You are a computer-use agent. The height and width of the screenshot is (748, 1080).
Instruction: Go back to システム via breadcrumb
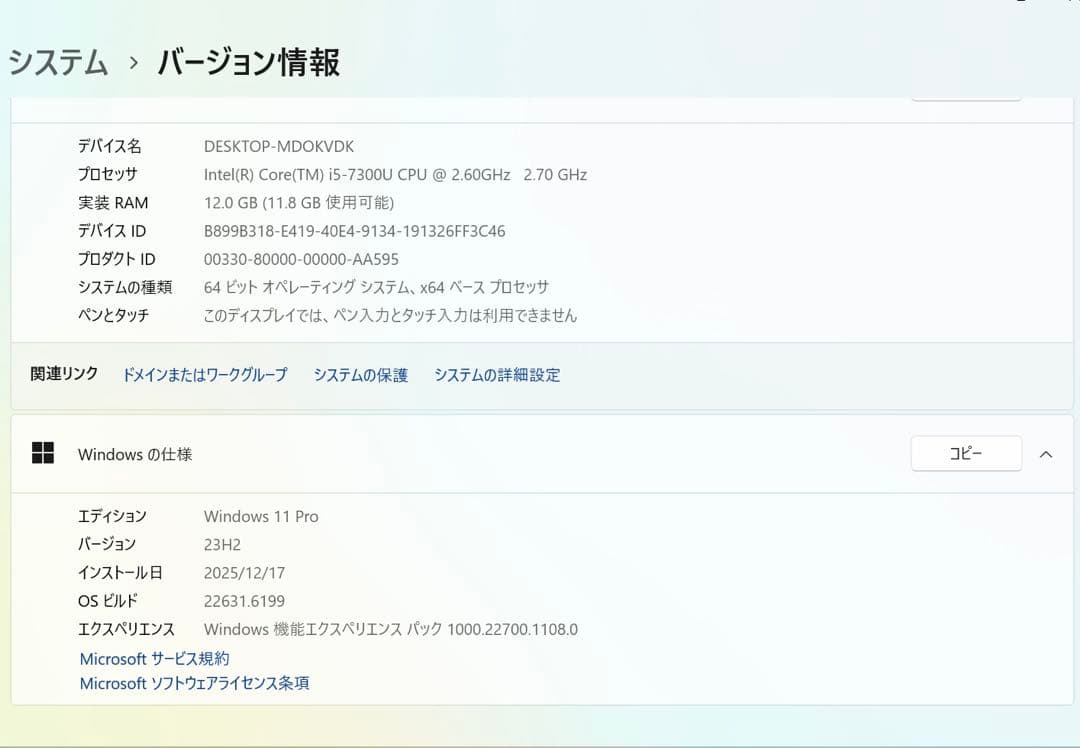[56, 62]
